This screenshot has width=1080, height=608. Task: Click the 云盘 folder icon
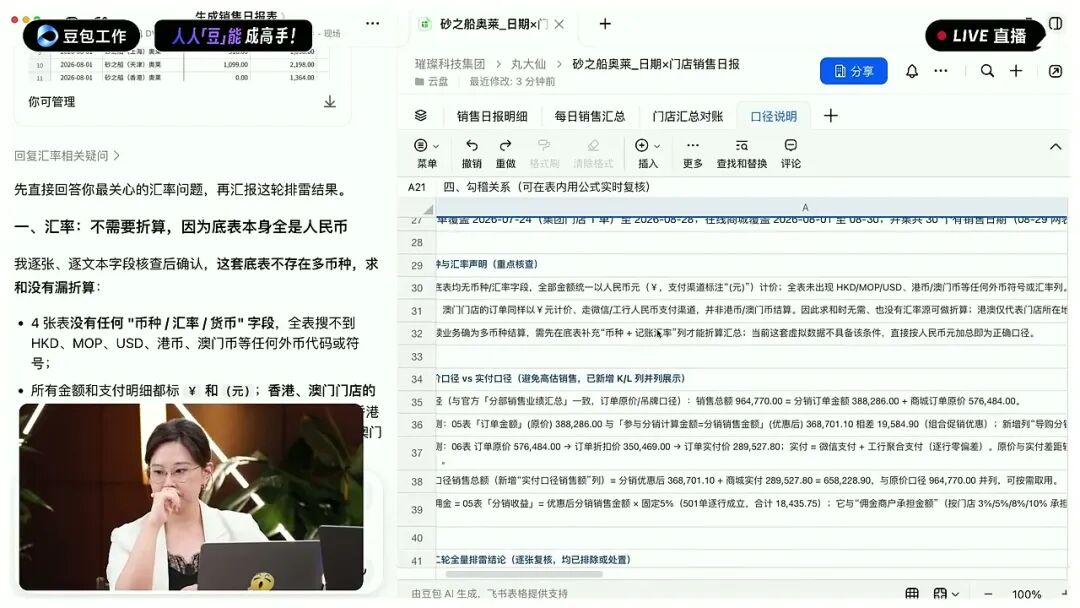click(419, 81)
